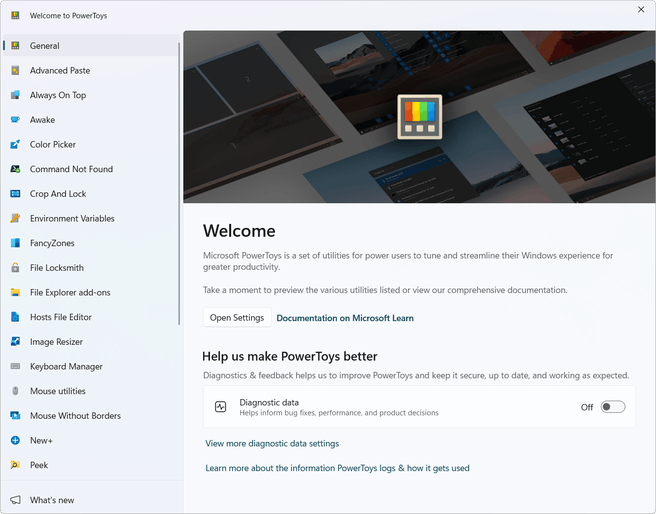Image resolution: width=656 pixels, height=514 pixels.
Task: Click the Hosts File Editor icon
Action: pos(15,317)
